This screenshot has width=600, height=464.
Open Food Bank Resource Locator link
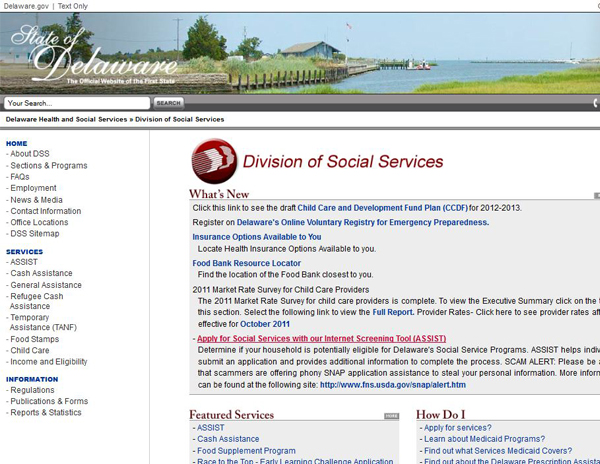pos(246,263)
